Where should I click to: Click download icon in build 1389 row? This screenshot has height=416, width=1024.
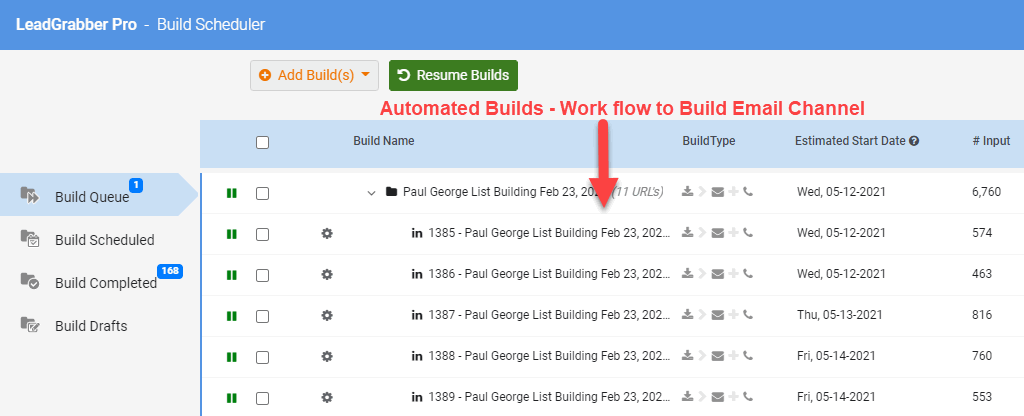pyautogui.click(x=687, y=396)
